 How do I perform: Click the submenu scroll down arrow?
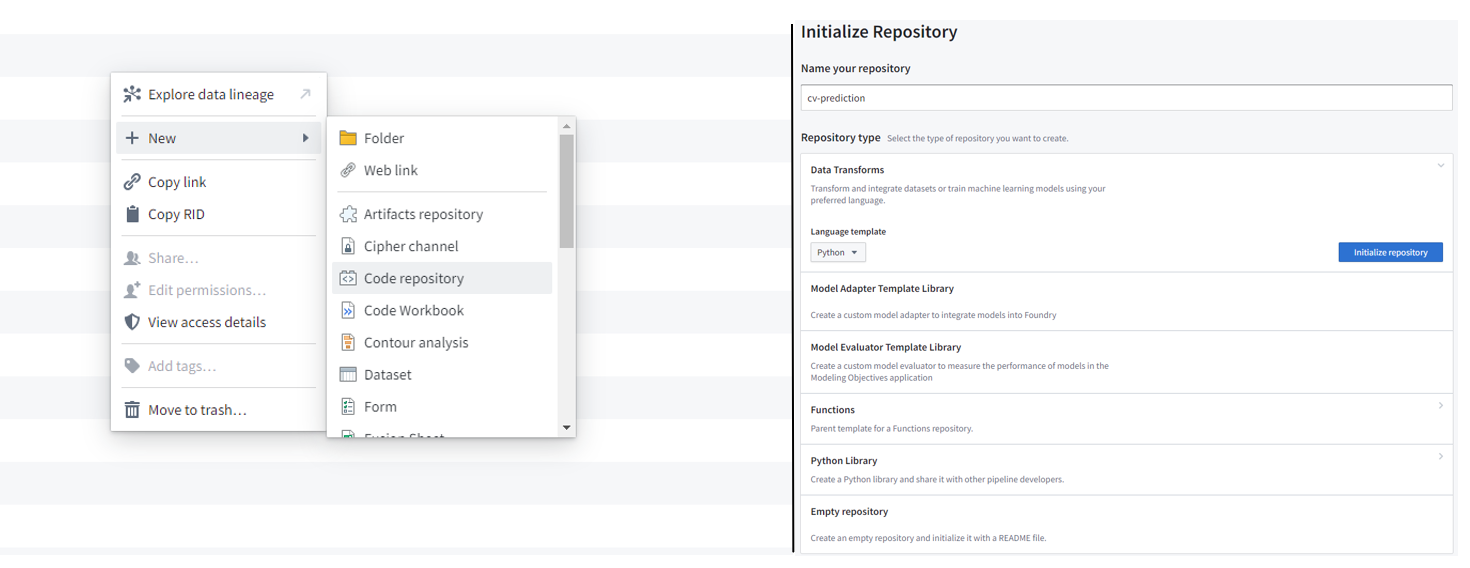pos(567,428)
